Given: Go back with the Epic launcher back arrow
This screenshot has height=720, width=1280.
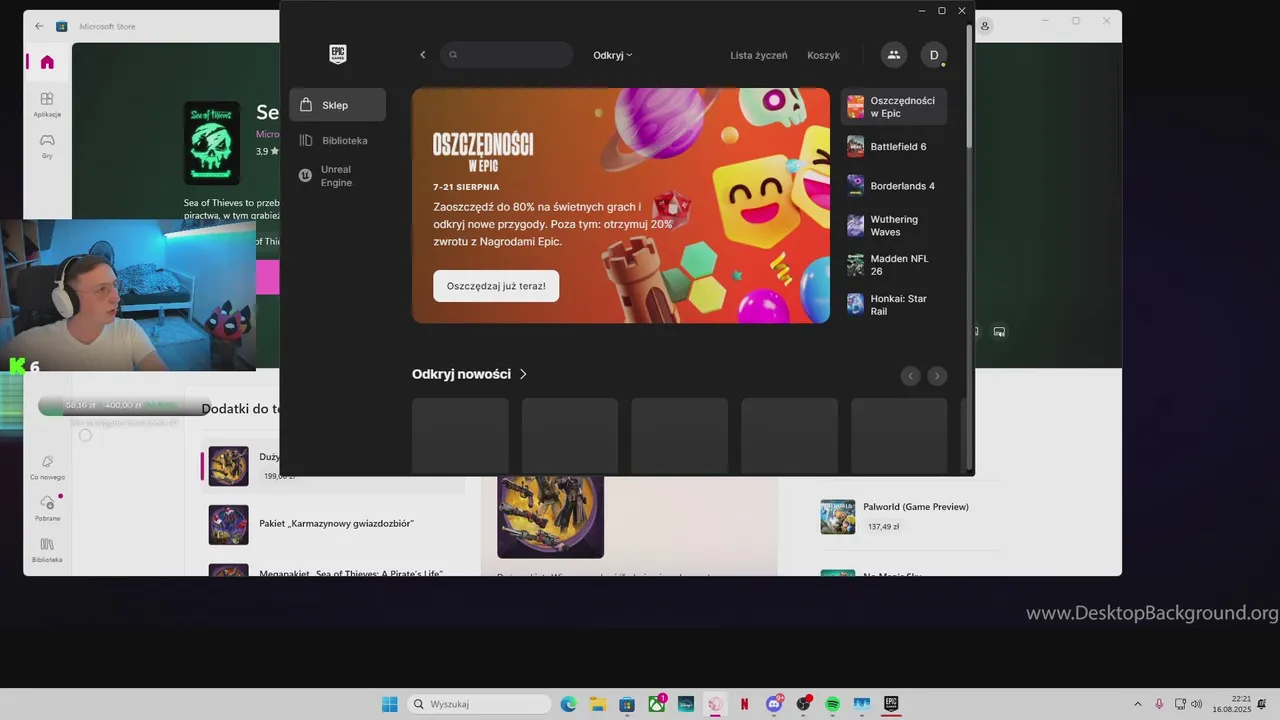Looking at the screenshot, I should 422,55.
